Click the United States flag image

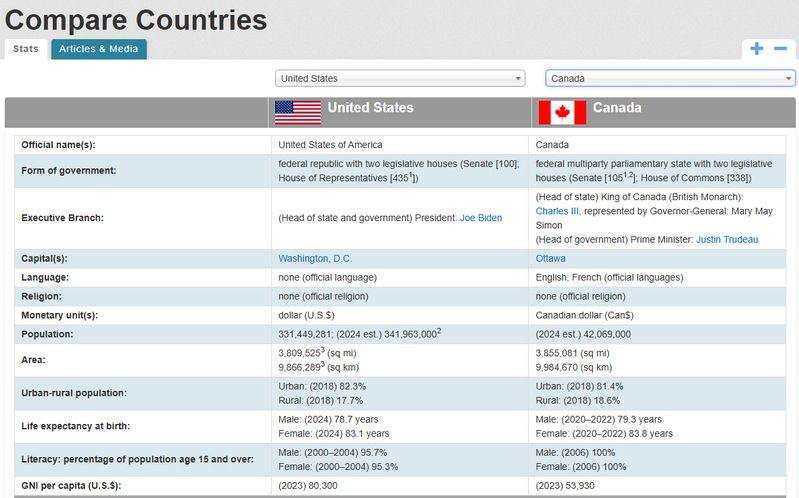coord(298,112)
